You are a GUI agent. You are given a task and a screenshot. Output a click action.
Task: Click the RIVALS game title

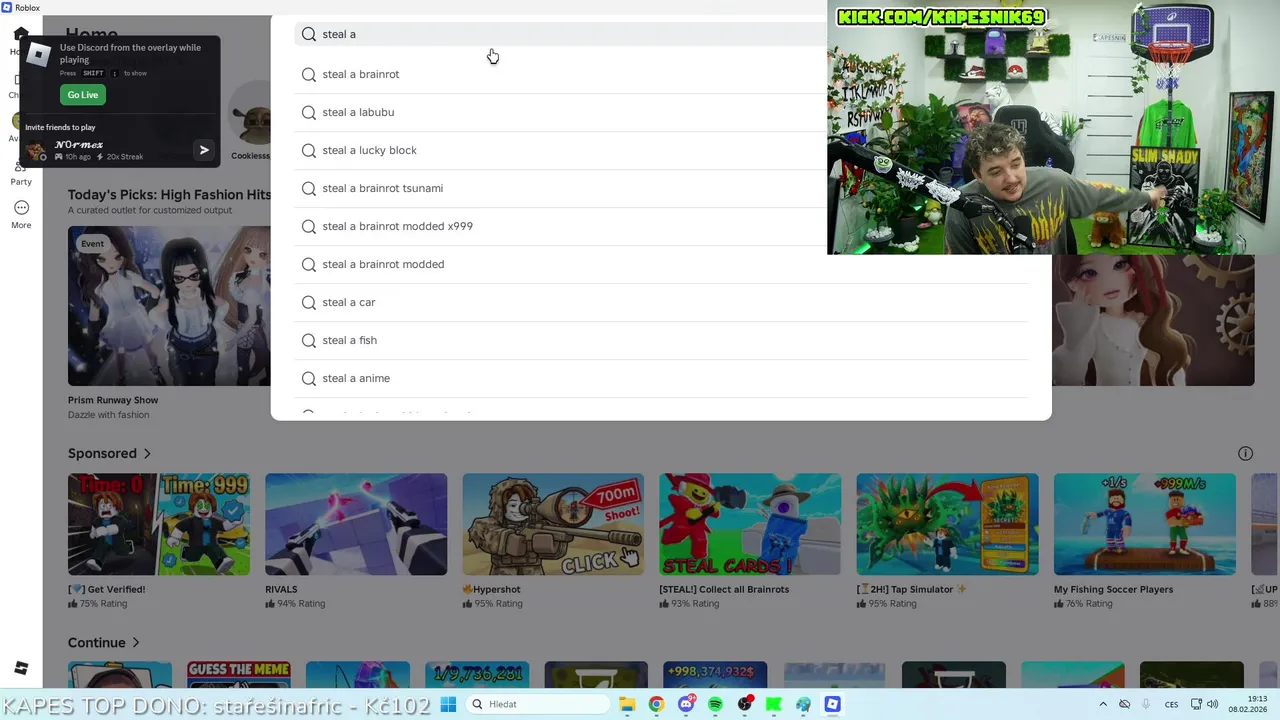coord(281,590)
